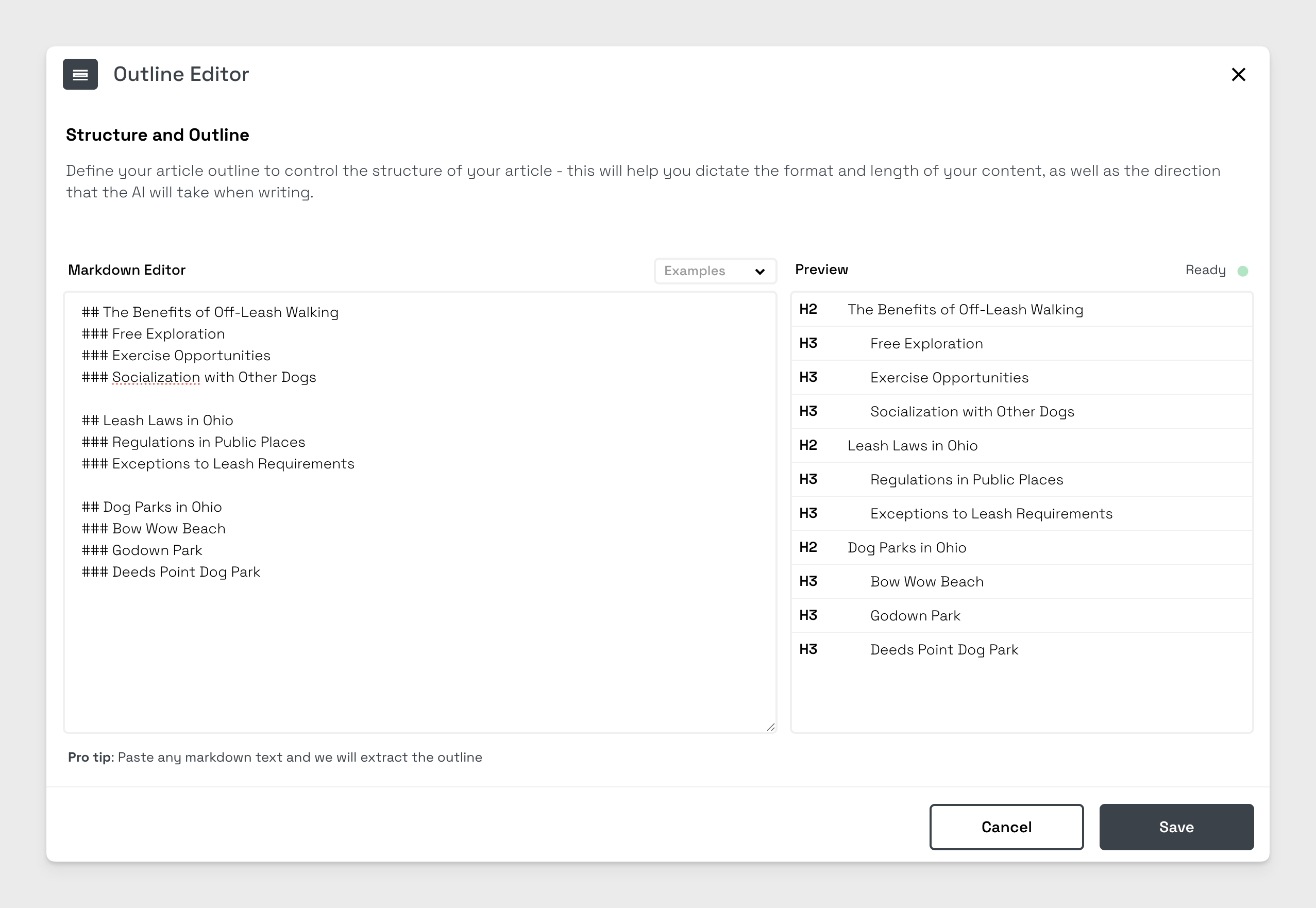Click H3 tag beside Godown Park
Screen dimensions: 1316x908
point(807,616)
